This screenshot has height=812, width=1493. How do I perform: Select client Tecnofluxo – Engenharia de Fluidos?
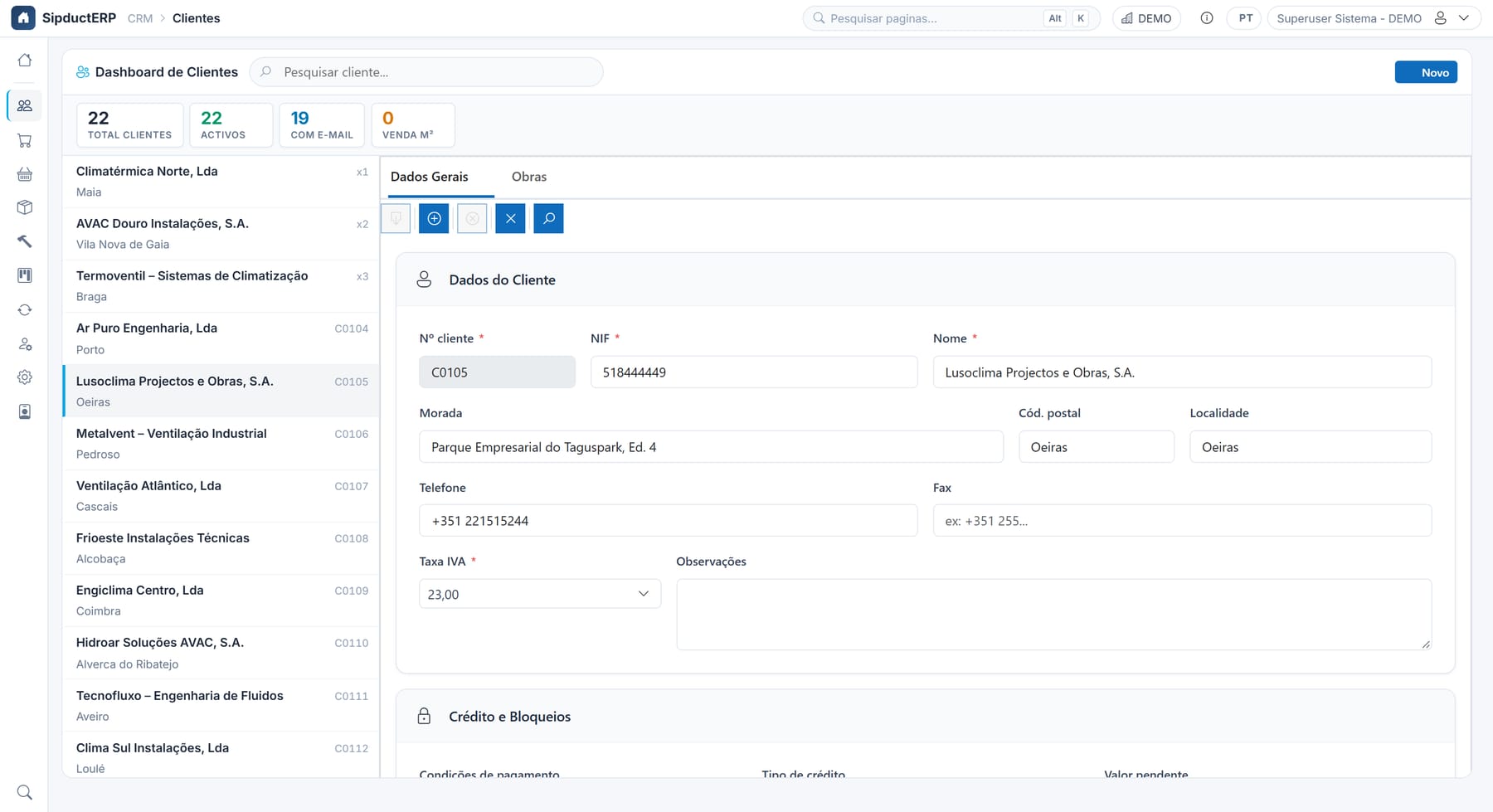point(221,706)
